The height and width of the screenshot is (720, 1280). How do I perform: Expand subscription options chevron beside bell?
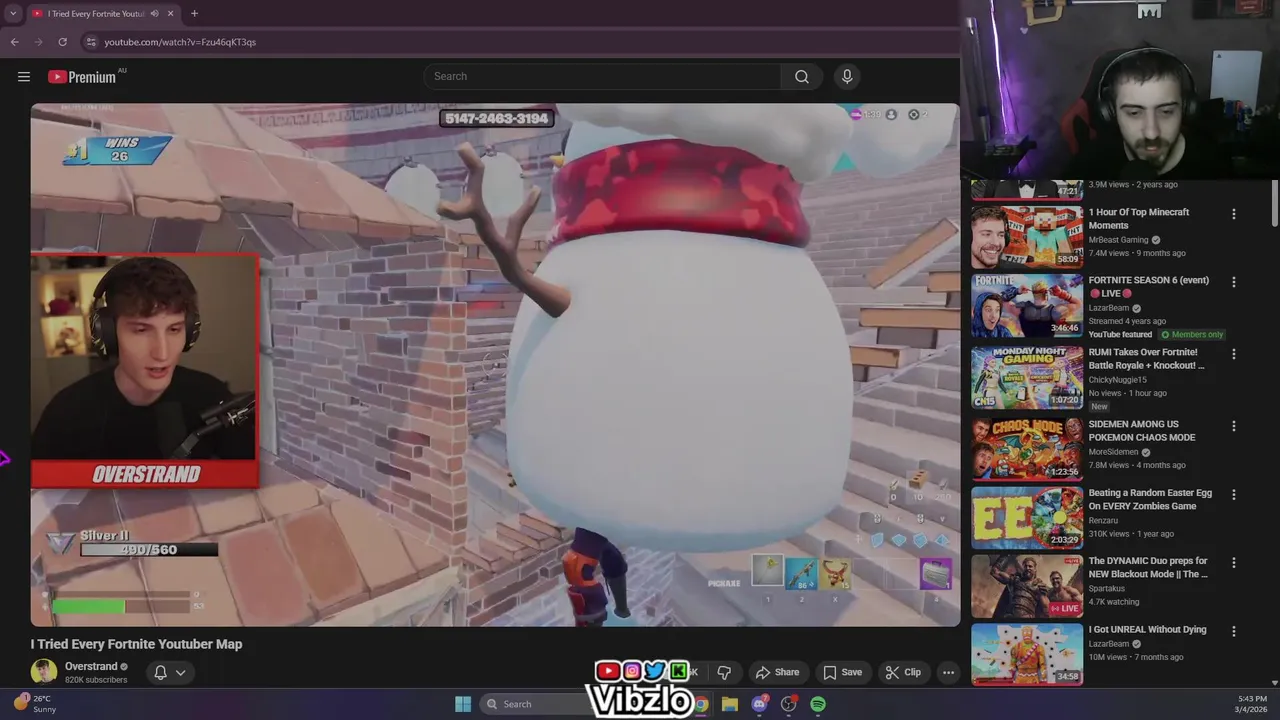tap(181, 672)
